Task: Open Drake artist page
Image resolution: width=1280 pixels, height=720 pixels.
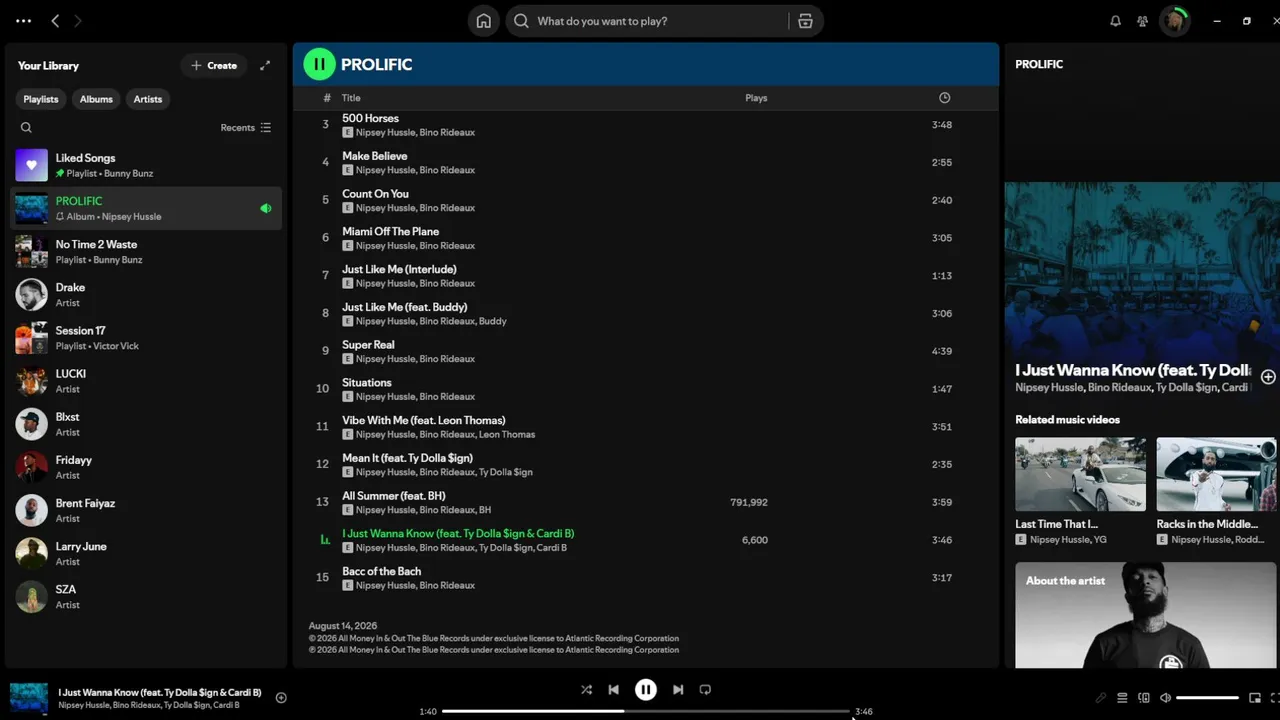Action: [x=146, y=294]
